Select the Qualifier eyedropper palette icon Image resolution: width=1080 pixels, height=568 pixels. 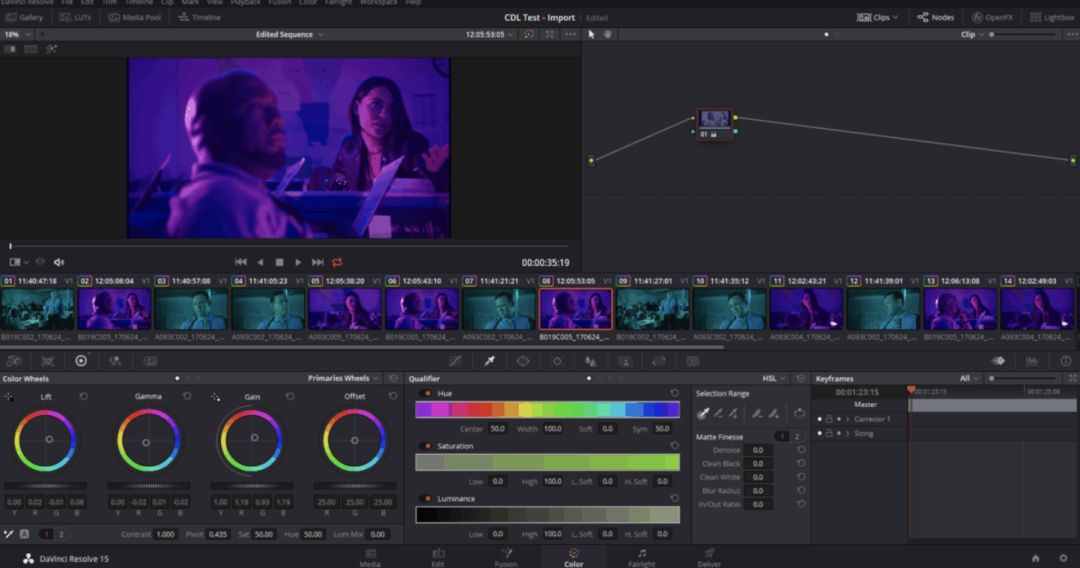pos(489,361)
